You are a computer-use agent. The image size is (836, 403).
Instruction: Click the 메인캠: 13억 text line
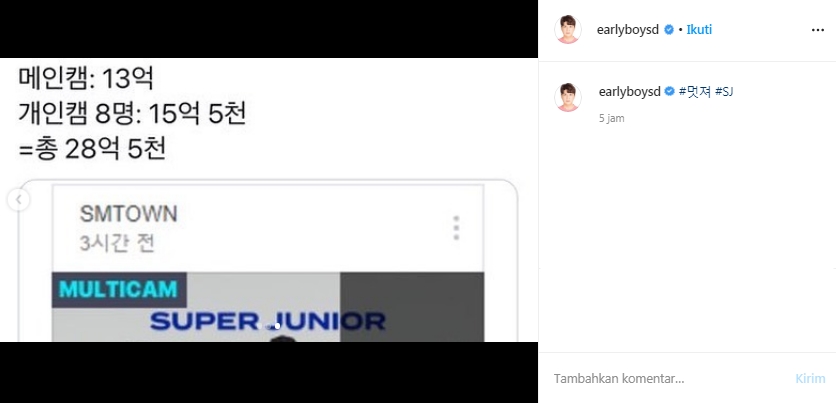tap(86, 78)
